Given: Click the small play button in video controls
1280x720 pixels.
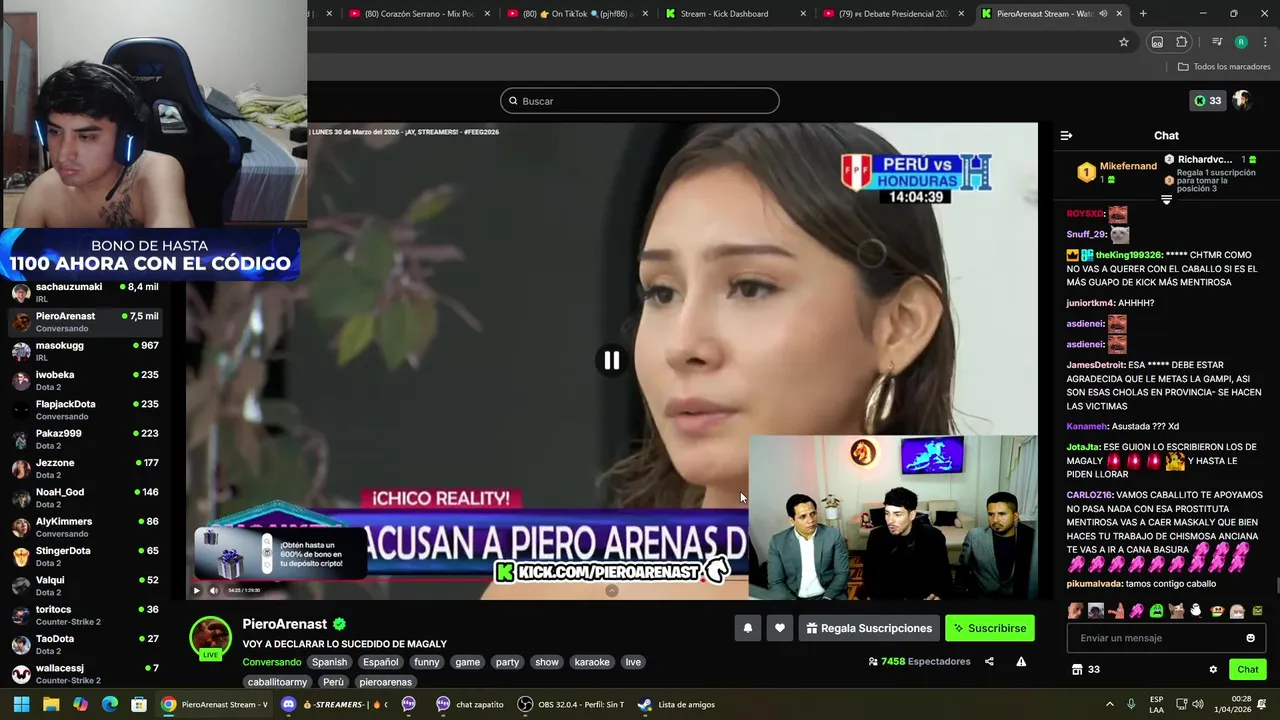Looking at the screenshot, I should (196, 591).
